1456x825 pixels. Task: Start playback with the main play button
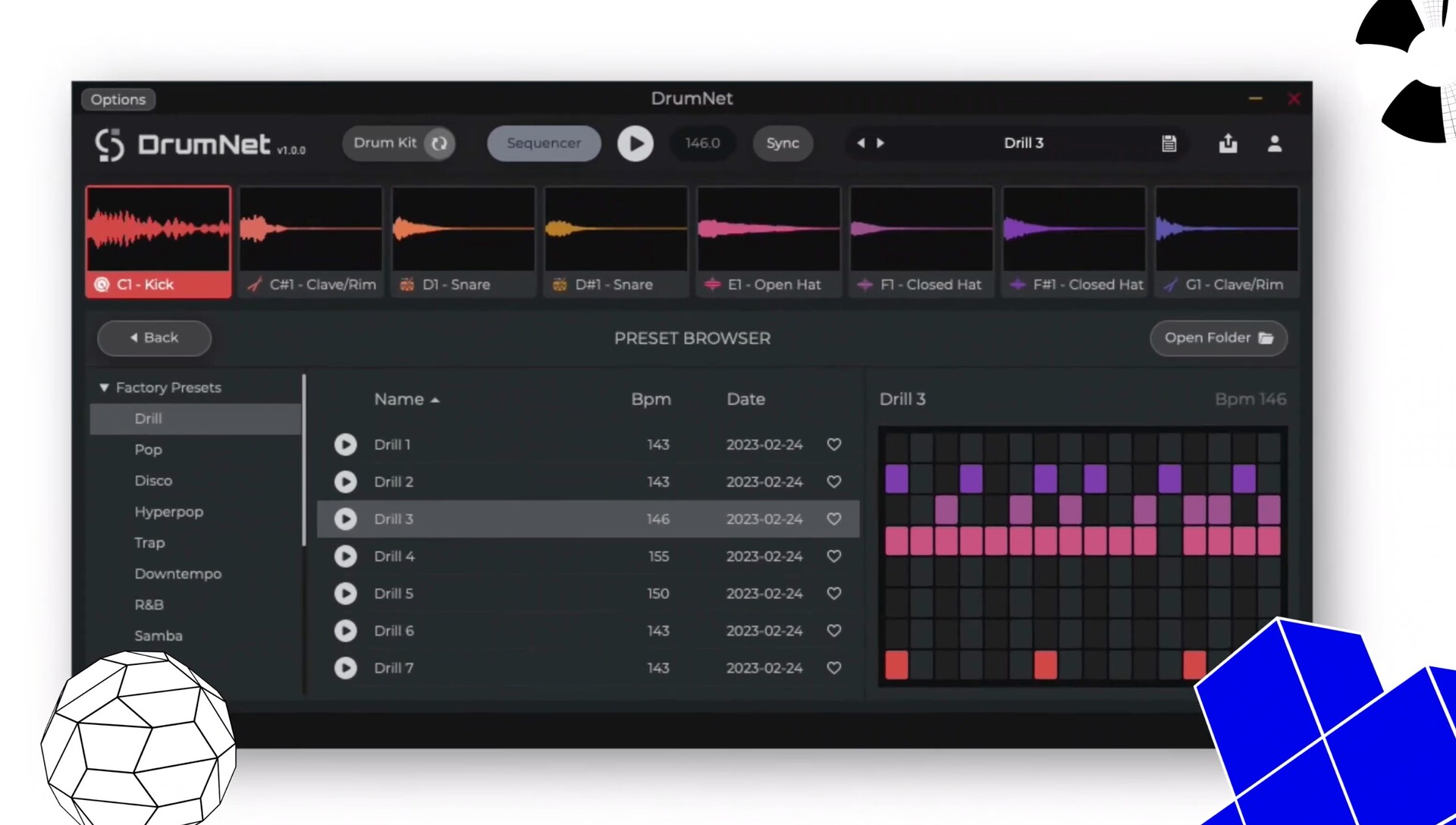coord(635,143)
